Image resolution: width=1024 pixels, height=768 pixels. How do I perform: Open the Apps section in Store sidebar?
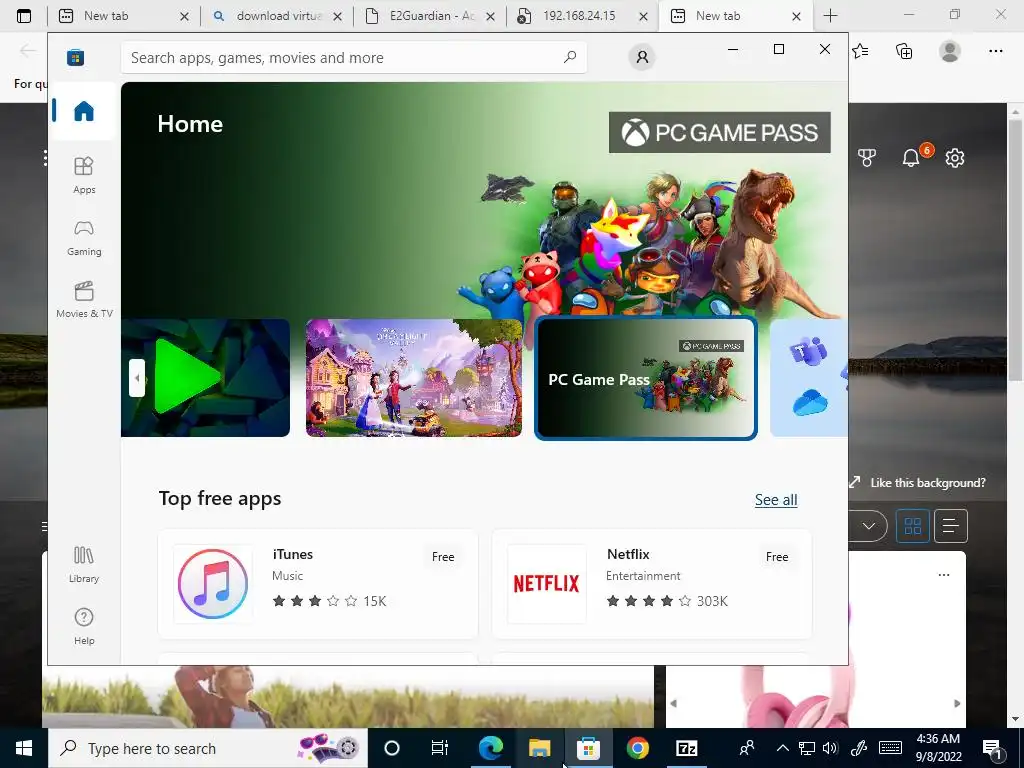click(84, 175)
